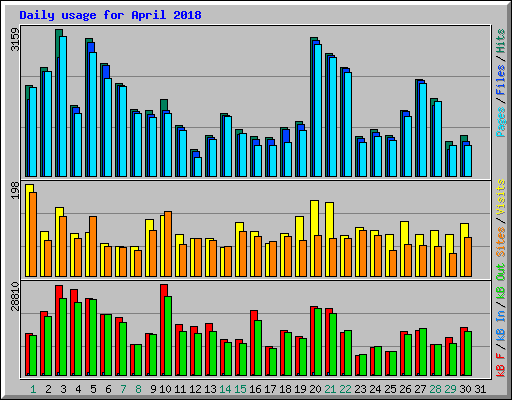The height and width of the screenshot is (400, 512).
Task: Click the red kB F bar for day 16
Action: (x=253, y=343)
